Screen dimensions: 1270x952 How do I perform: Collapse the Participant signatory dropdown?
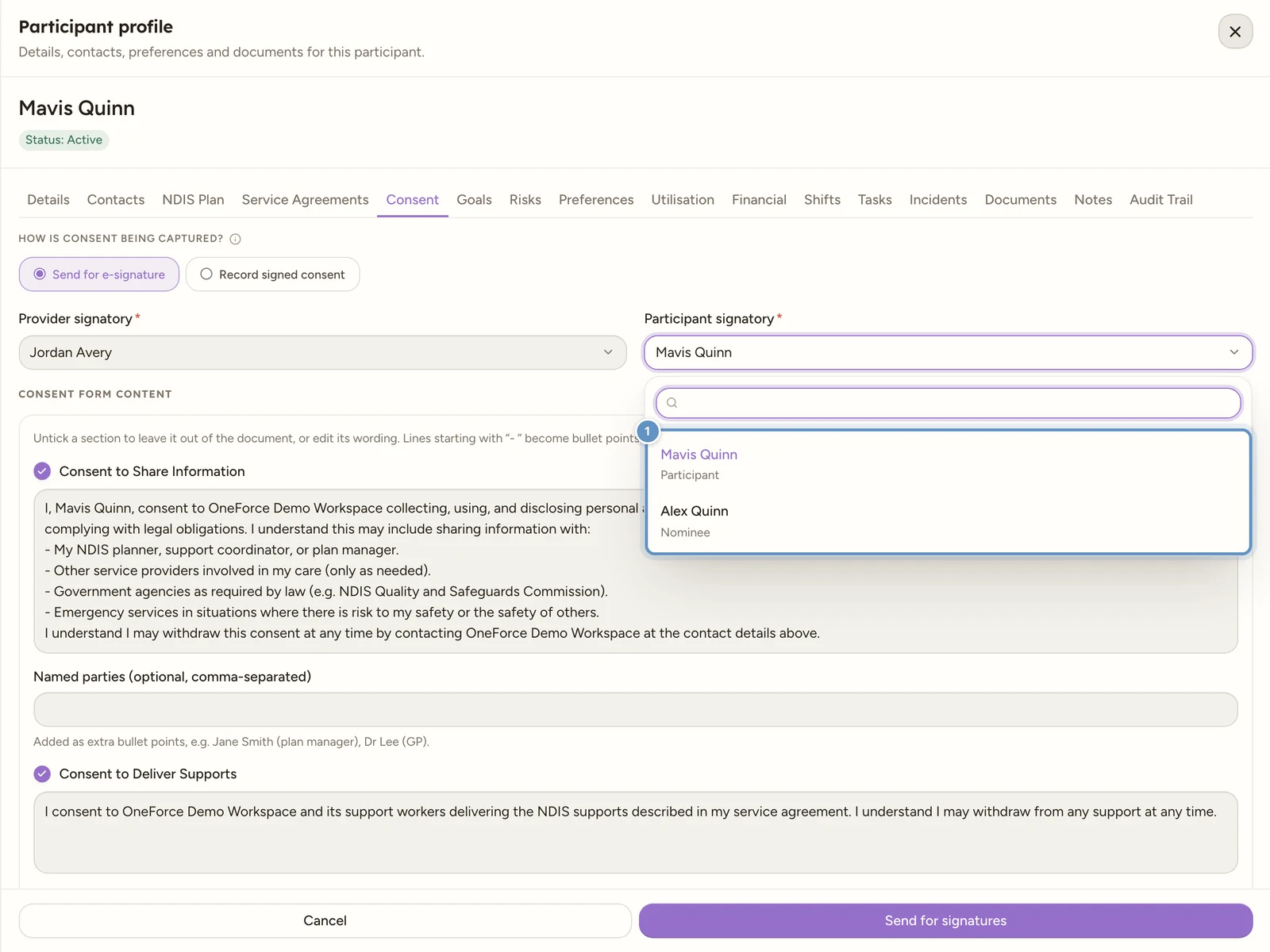(948, 352)
